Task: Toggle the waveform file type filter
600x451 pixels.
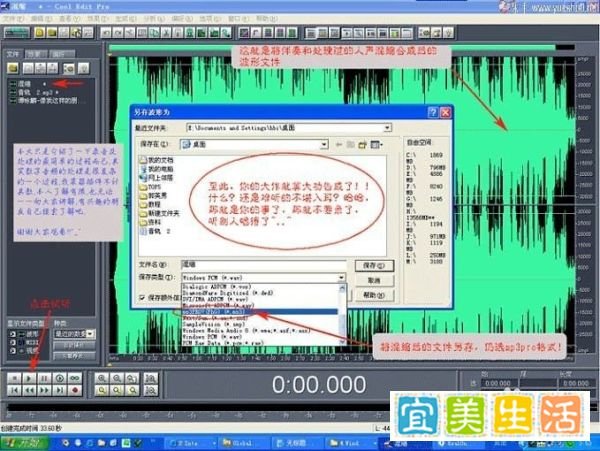Action: [x=13, y=334]
